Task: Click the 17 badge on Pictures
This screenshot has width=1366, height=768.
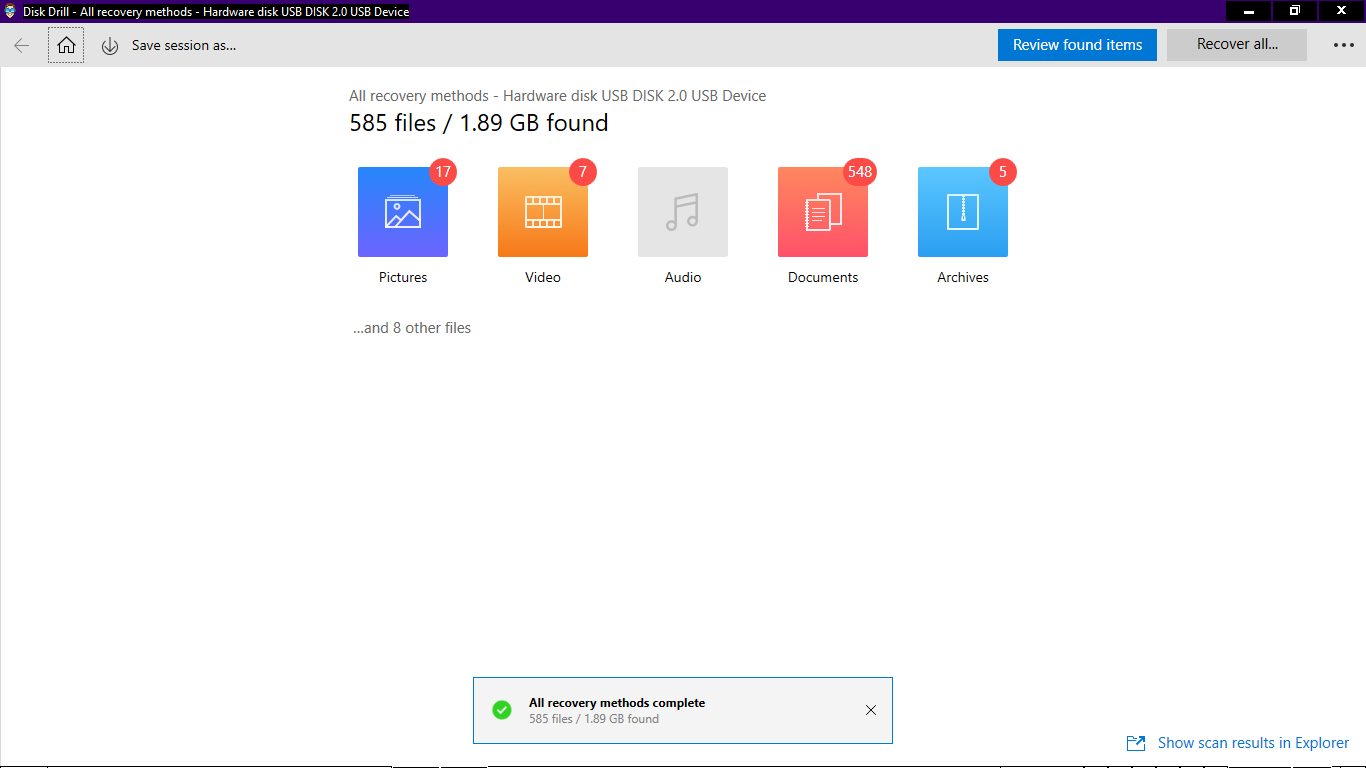Action: pos(443,172)
